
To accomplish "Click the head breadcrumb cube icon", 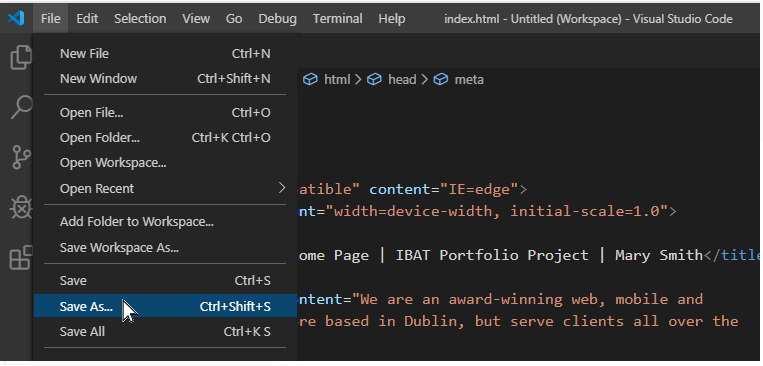I will [374, 79].
